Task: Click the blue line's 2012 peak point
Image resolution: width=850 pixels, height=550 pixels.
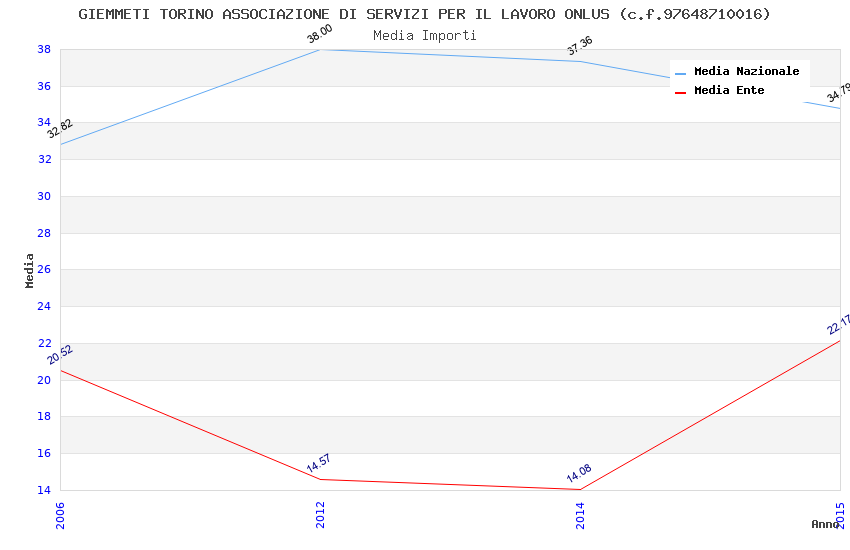Action: point(320,50)
